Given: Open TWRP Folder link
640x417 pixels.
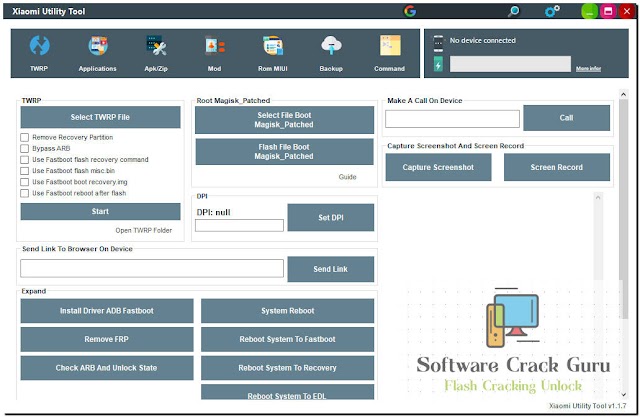Looking at the screenshot, I should click(x=144, y=231).
